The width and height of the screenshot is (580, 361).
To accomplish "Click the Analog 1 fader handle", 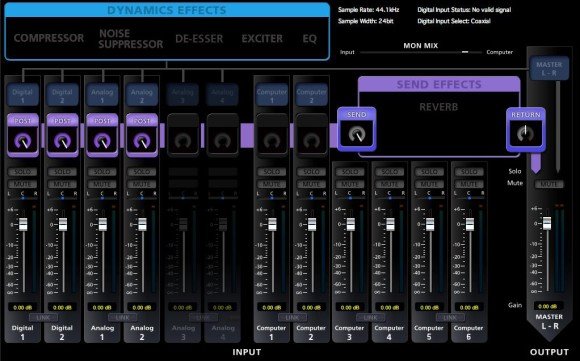I will pyautogui.click(x=103, y=225).
